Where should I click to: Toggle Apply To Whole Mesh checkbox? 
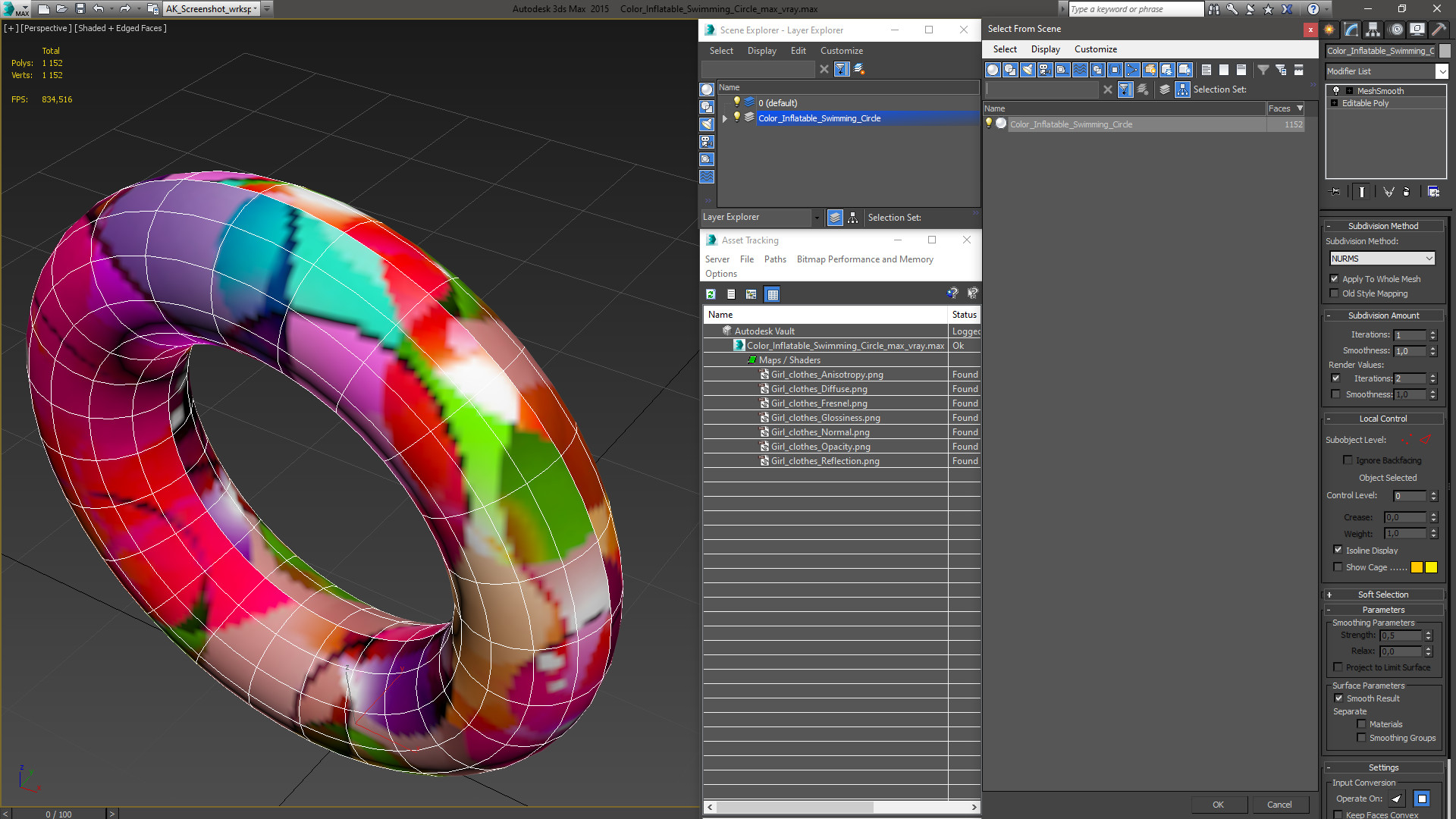coord(1335,279)
